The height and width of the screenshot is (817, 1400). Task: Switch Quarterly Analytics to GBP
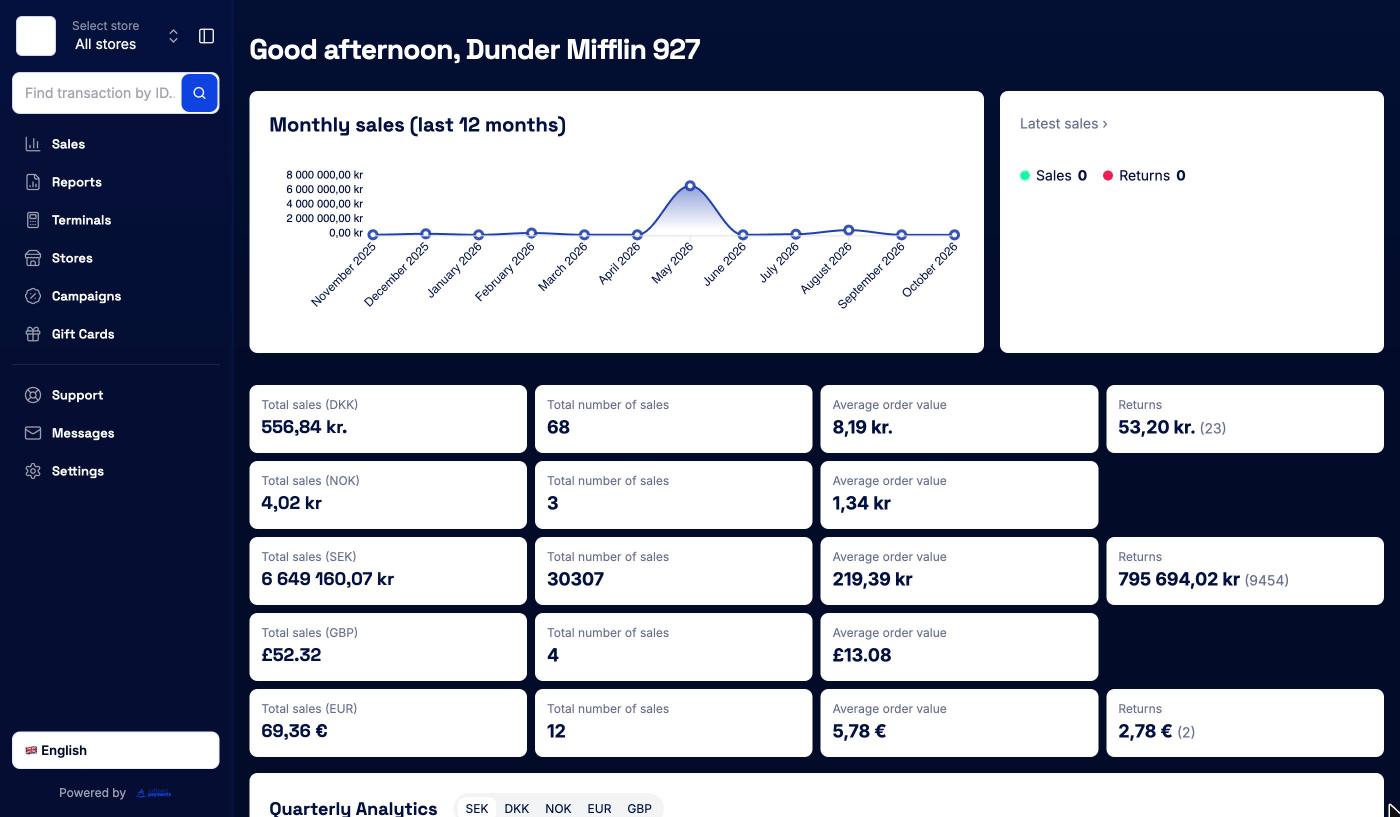[639, 808]
